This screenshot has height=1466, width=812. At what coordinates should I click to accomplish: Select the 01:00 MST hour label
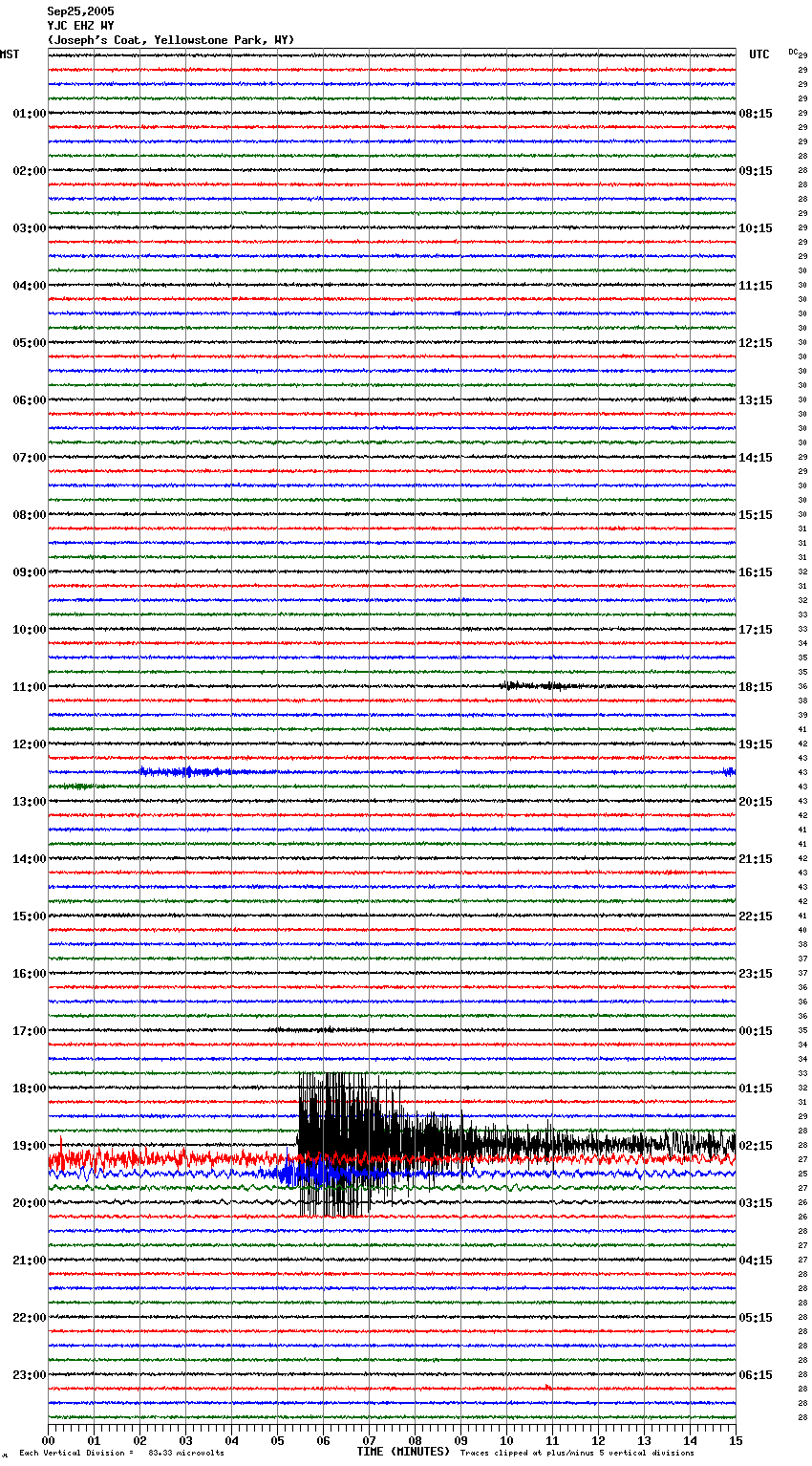[x=30, y=114]
